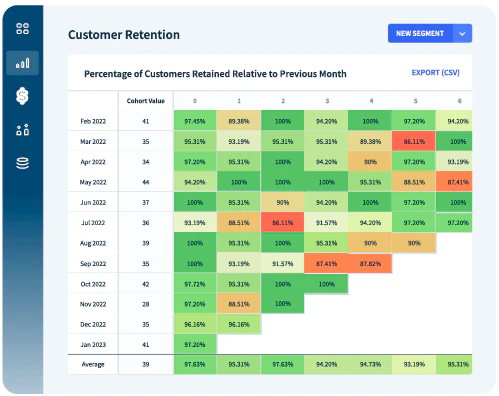Select the Dec 2022 row label
This screenshot has width=499, height=396.
click(x=93, y=325)
